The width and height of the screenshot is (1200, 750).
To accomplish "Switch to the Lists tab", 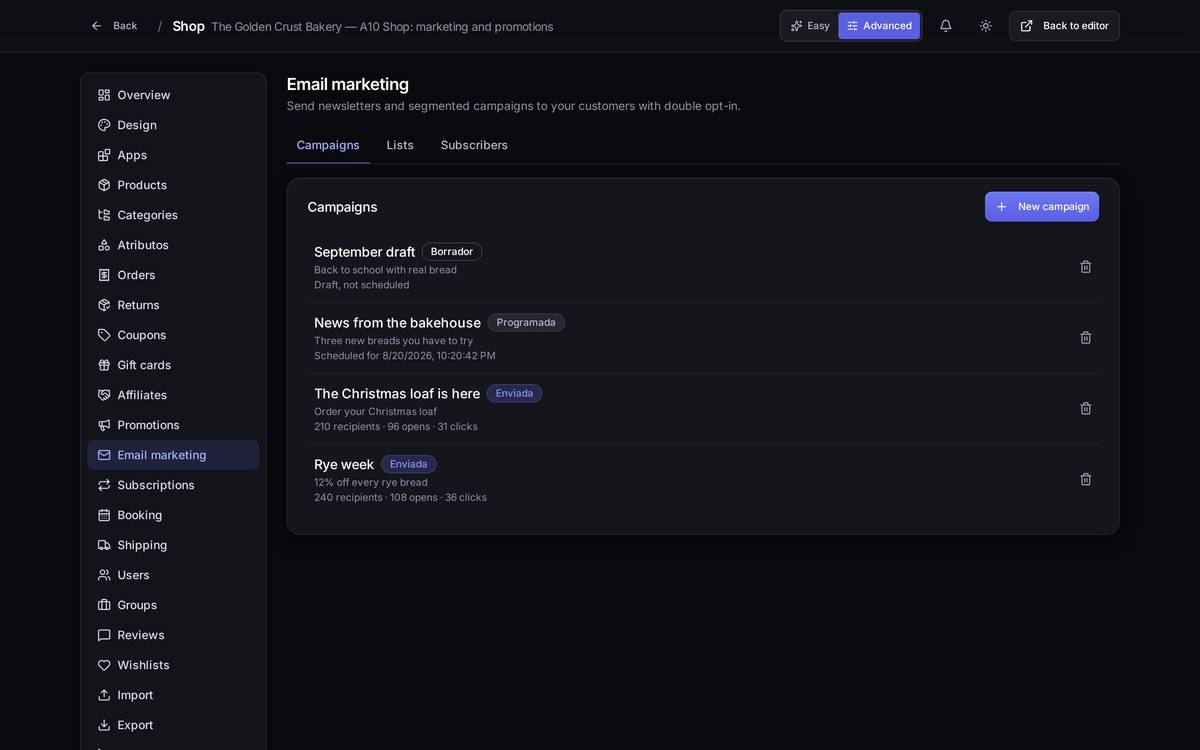I will (x=400, y=145).
